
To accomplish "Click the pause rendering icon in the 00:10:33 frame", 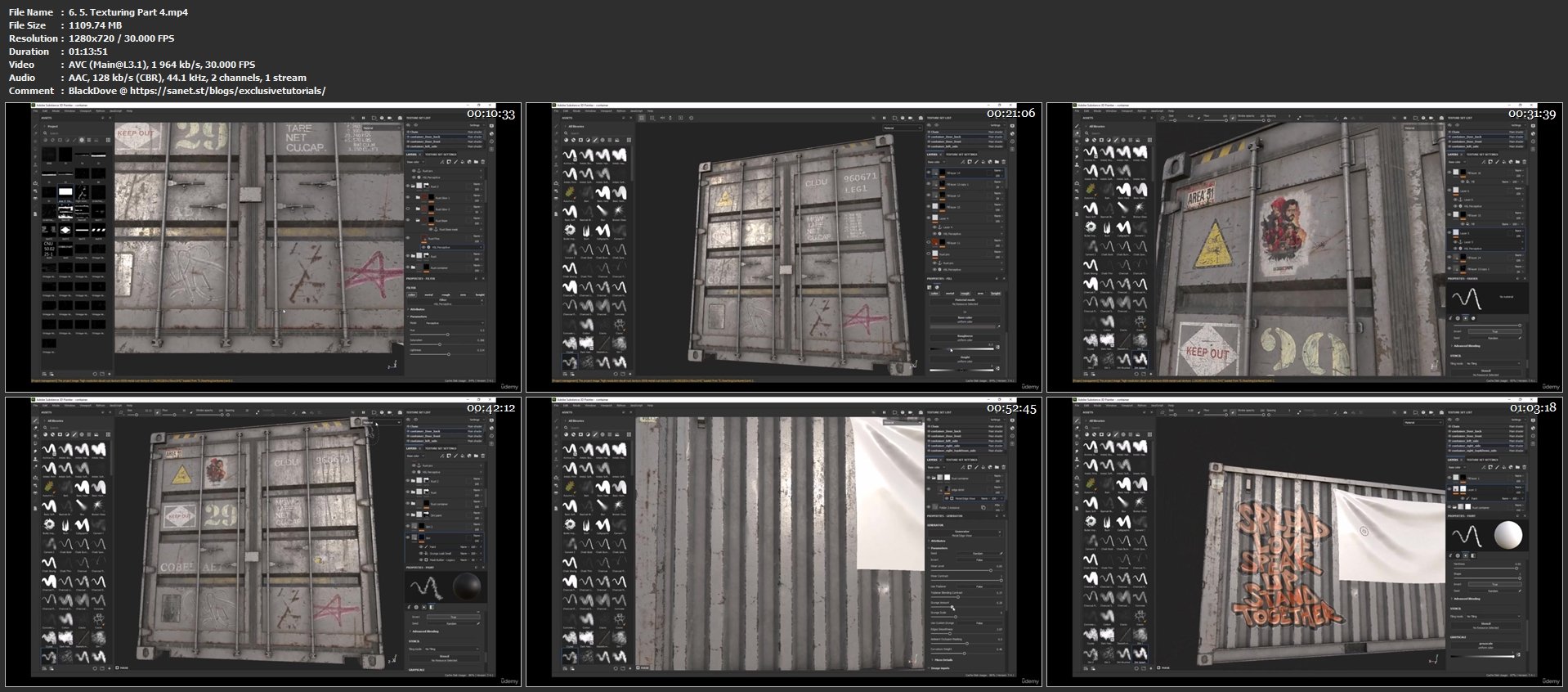I will 363,118.
